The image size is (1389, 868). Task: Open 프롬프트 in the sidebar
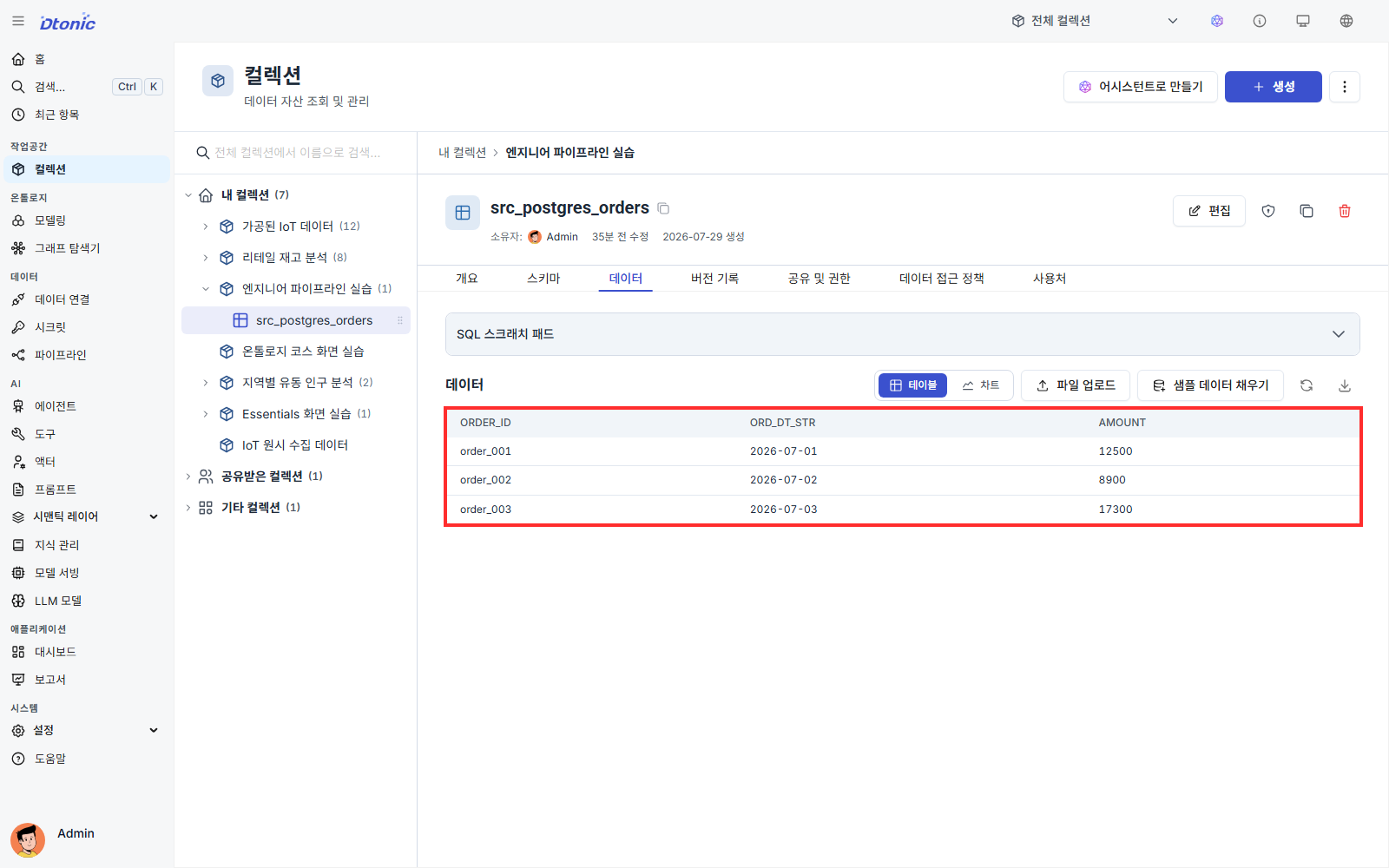pyautogui.click(x=87, y=490)
